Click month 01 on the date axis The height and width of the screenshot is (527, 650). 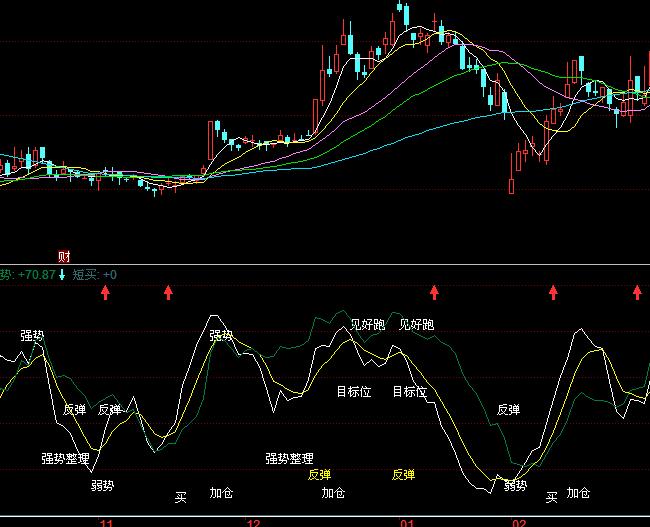click(407, 522)
